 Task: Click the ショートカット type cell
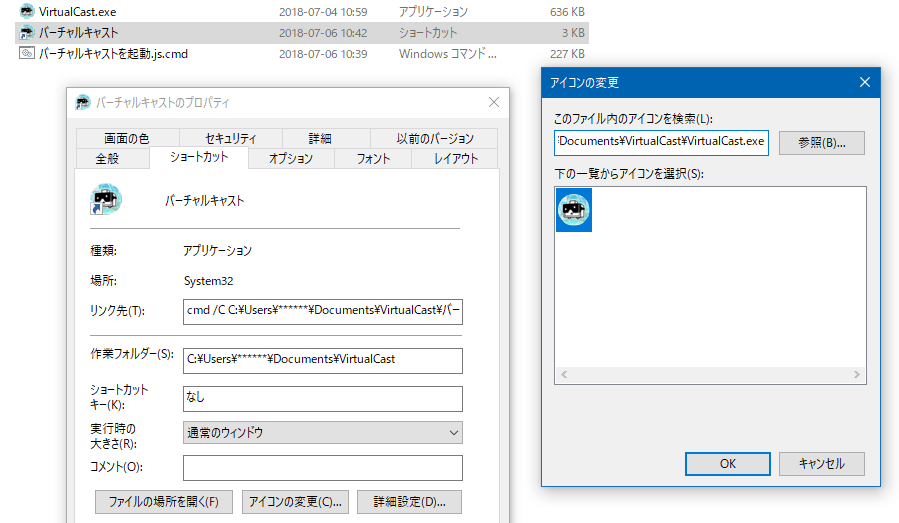coord(428,33)
